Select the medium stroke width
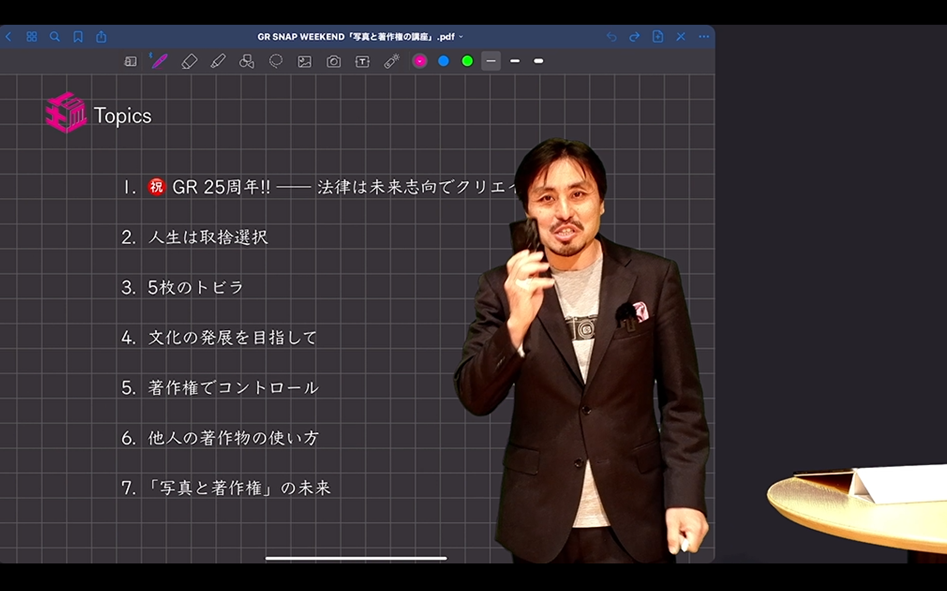947x591 pixels. [515, 61]
